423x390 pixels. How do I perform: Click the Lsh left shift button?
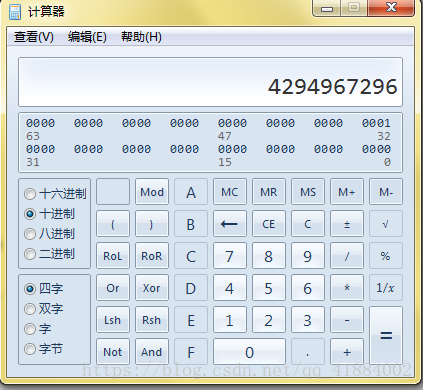113,320
